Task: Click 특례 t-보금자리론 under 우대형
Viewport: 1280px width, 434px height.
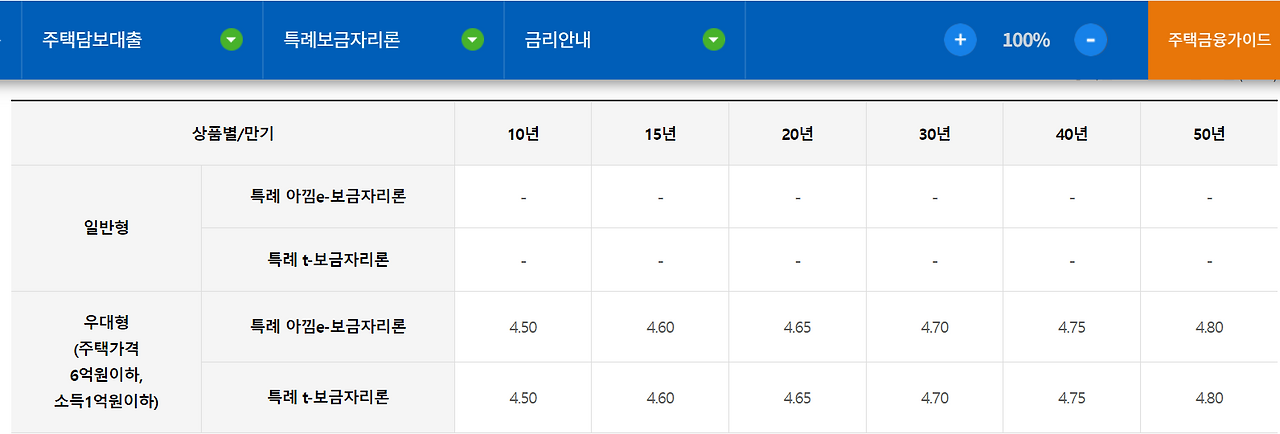Action: (328, 397)
